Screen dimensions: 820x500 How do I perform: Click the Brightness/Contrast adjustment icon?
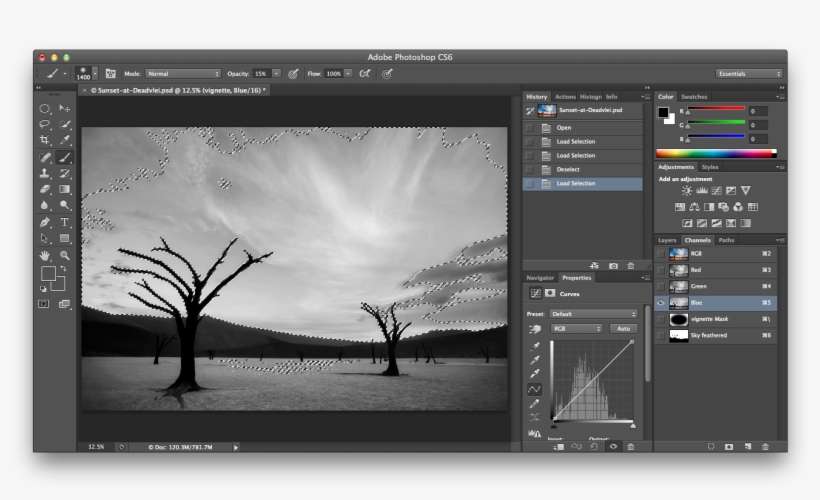click(x=686, y=191)
